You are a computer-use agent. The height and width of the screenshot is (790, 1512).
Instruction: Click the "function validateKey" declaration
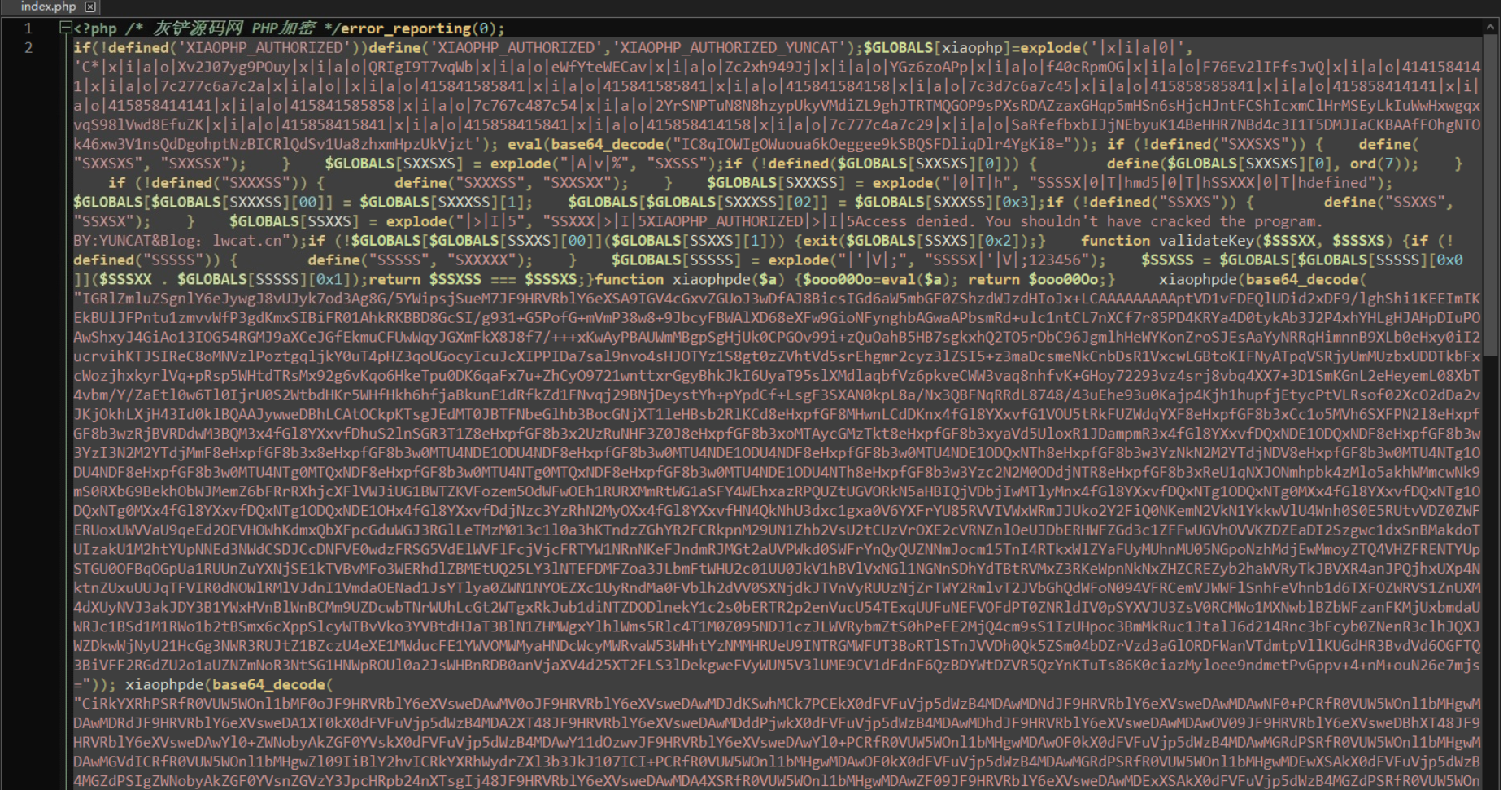(1167, 241)
